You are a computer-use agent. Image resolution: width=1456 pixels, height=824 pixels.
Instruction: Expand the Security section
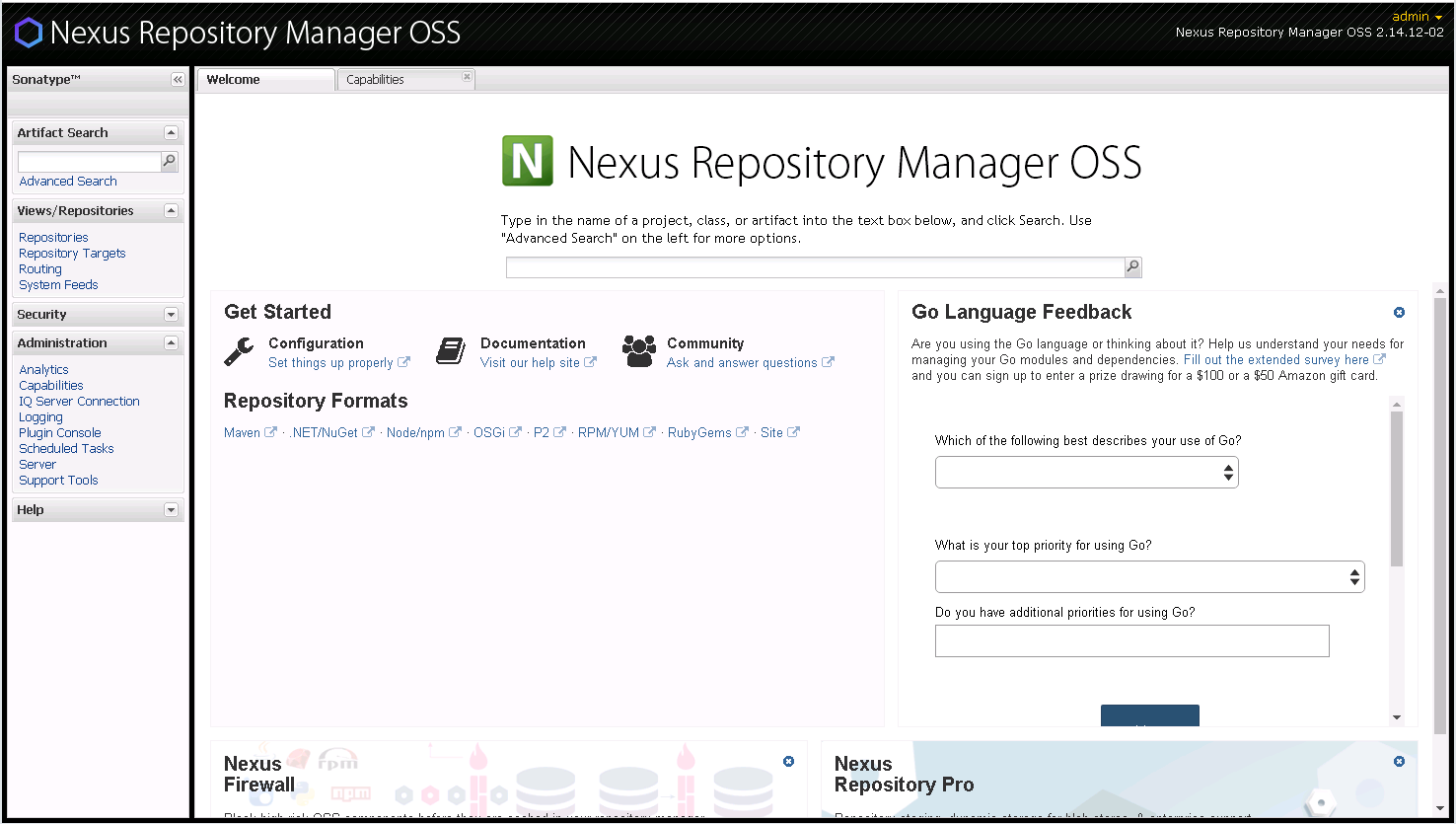coord(171,315)
